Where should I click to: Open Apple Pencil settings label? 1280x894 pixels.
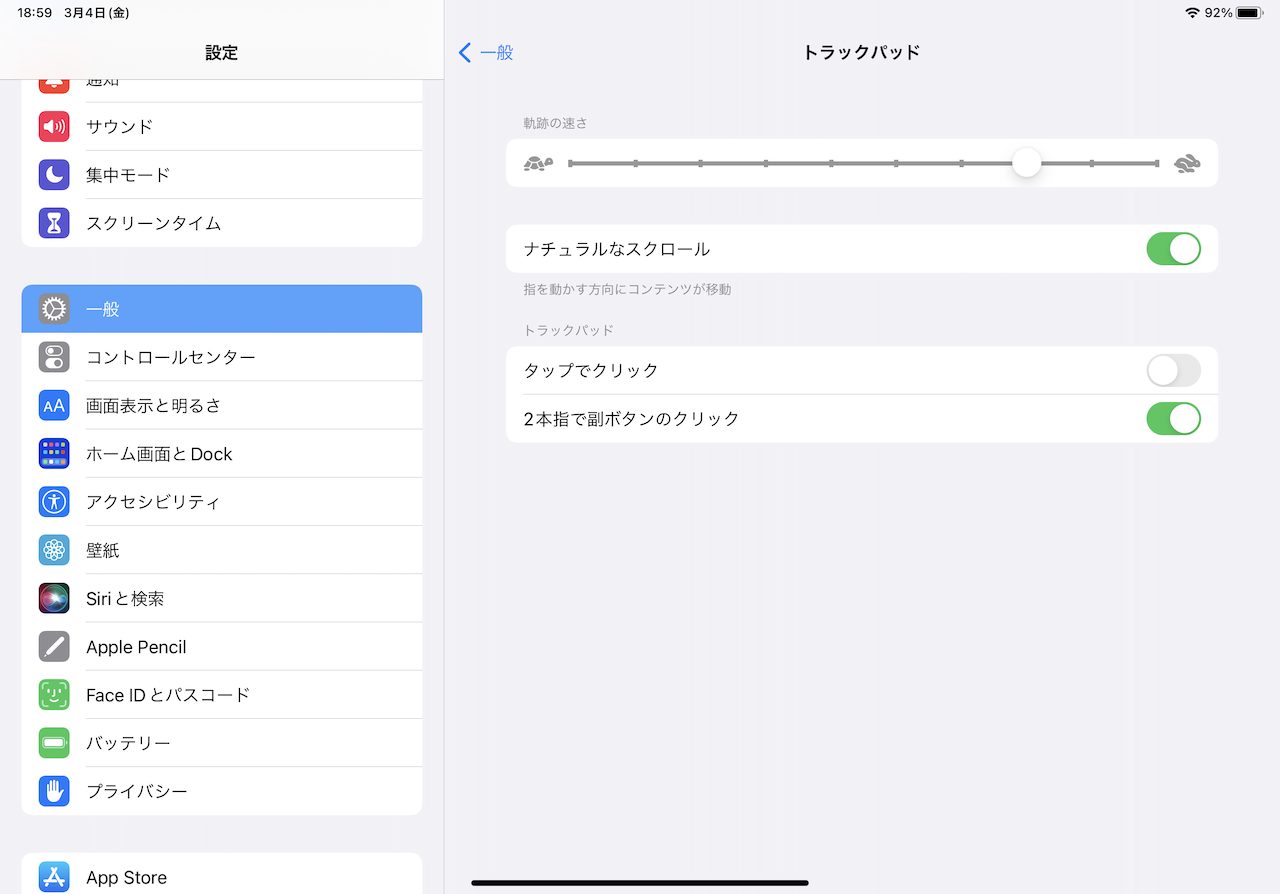136,647
